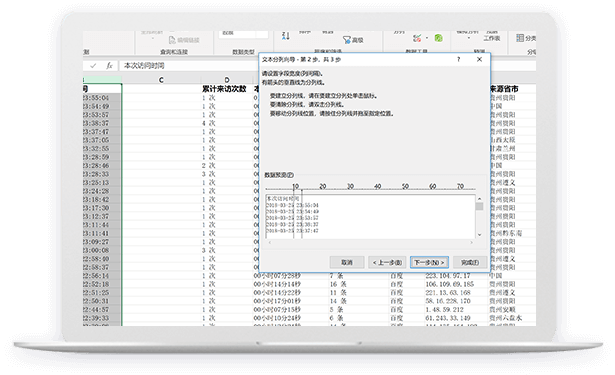Click left arrow of preview horizontal scrollbar
This screenshot has width=615, height=375.
(x=269, y=242)
